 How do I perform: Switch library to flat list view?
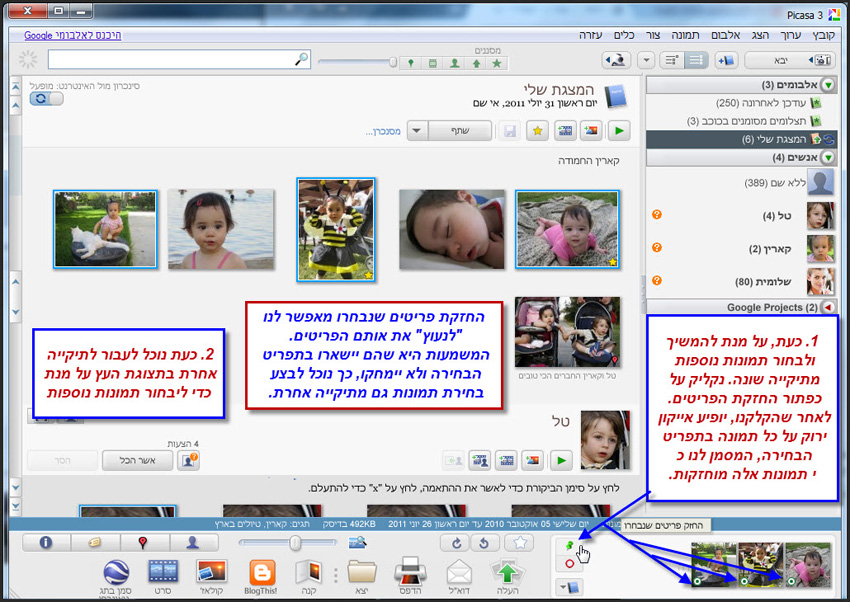696,60
